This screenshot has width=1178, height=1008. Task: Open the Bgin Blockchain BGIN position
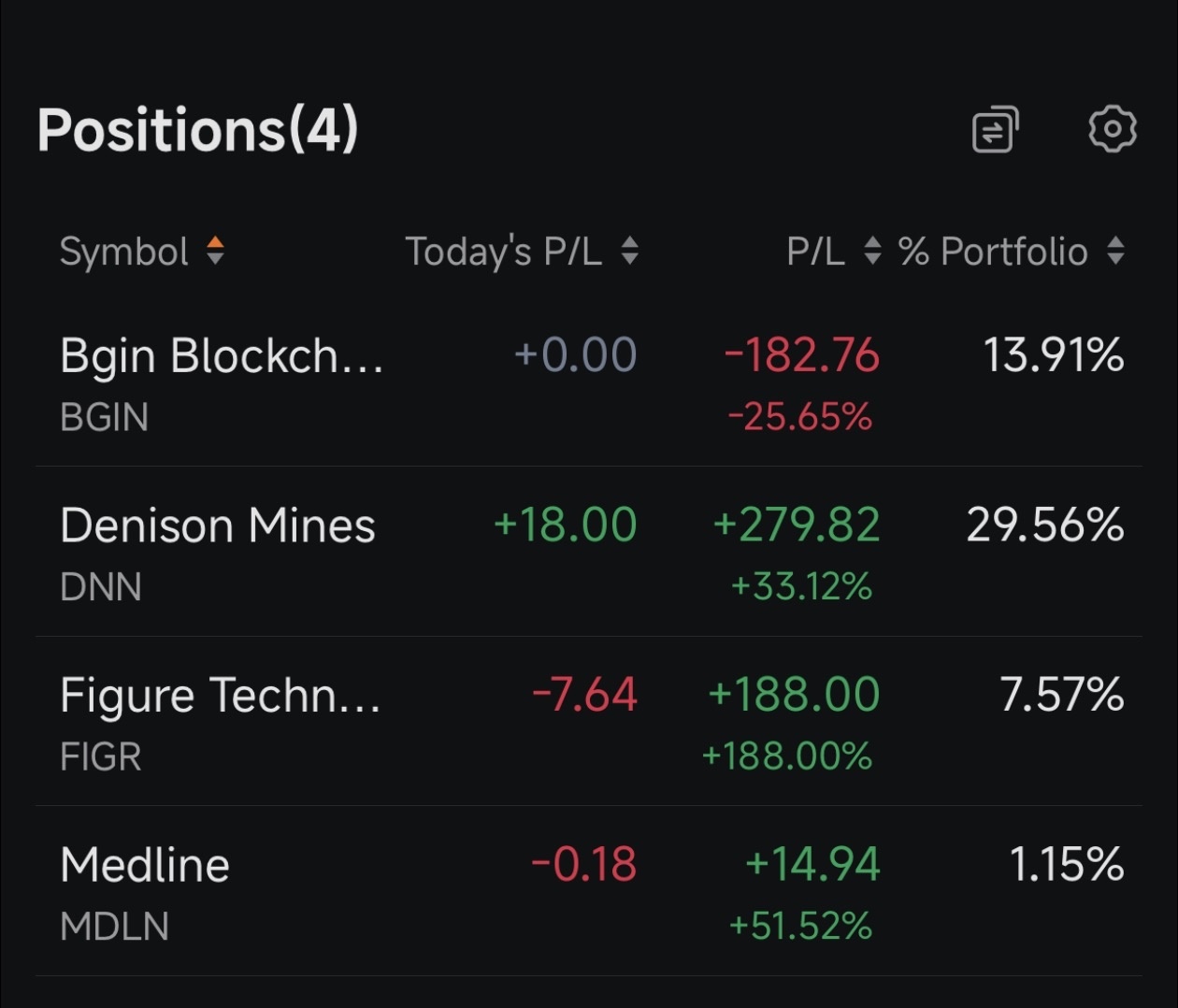[x=589, y=383]
